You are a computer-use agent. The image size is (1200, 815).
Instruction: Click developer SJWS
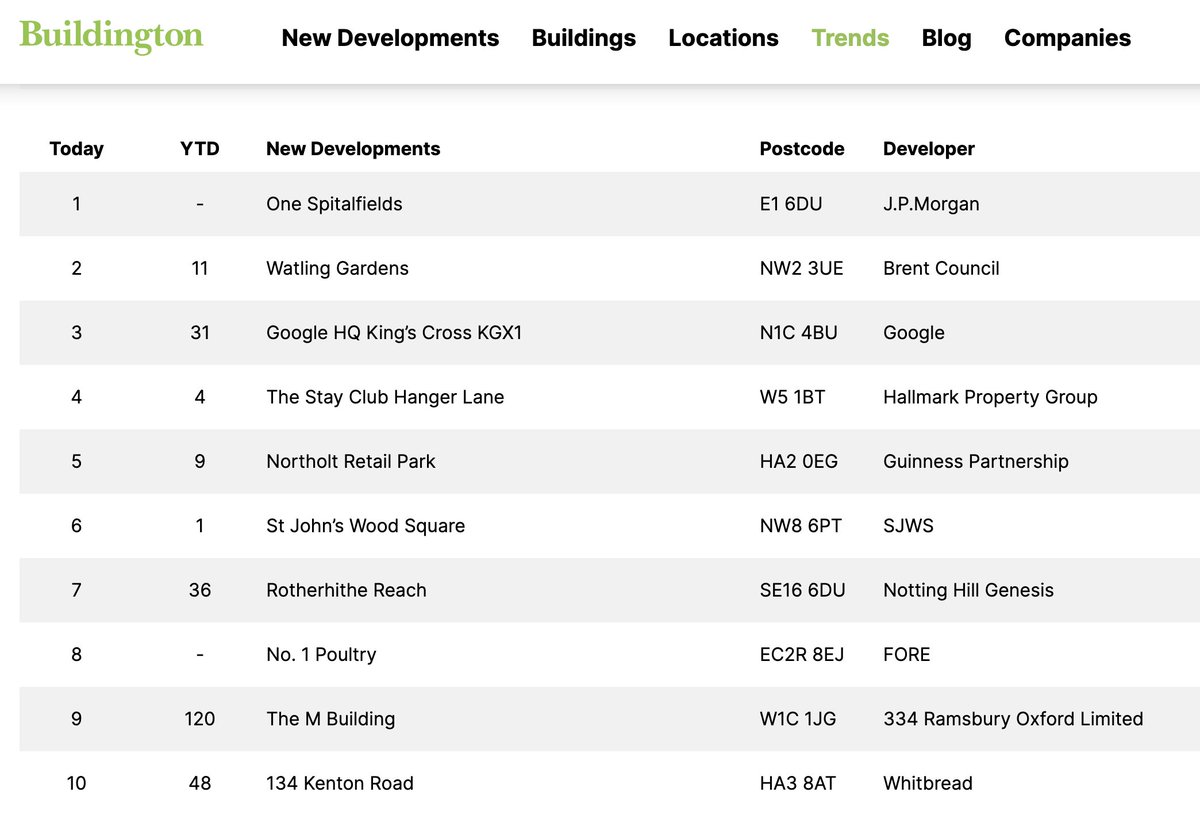coord(908,526)
